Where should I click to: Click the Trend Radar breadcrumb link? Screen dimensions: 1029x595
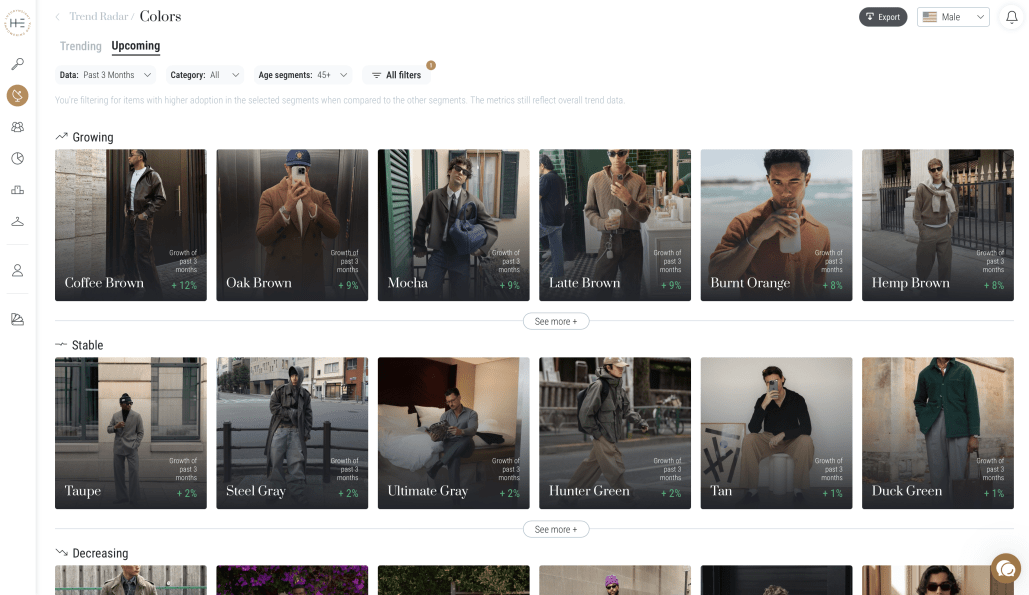point(99,16)
